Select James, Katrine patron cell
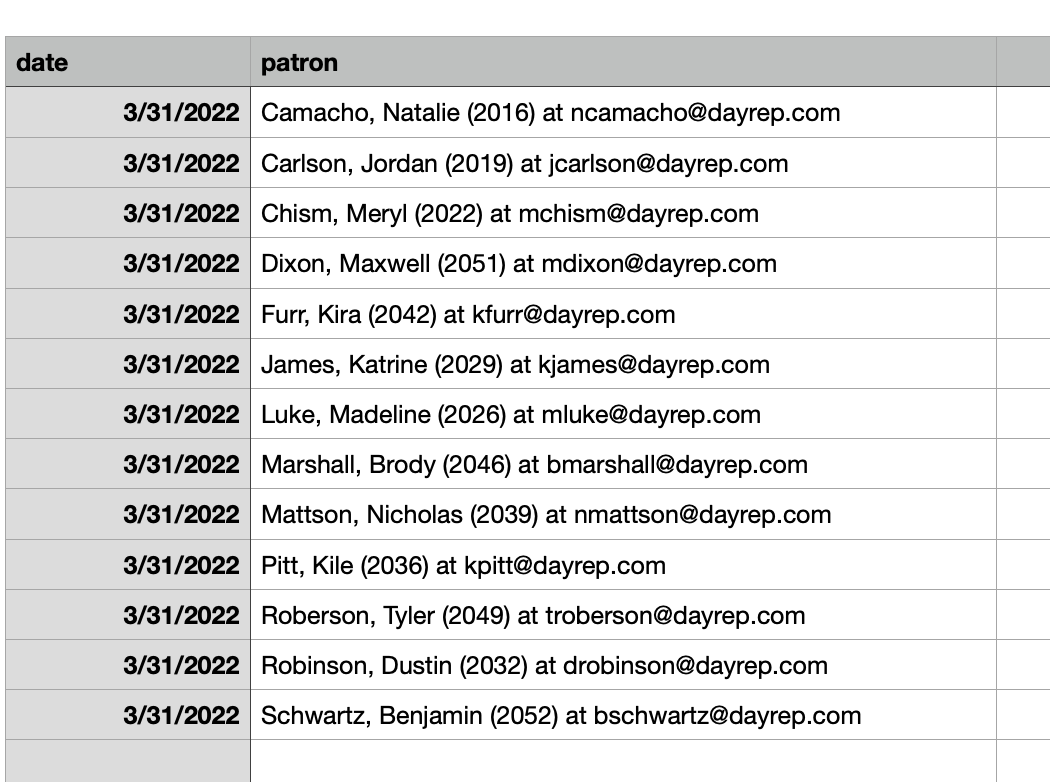The width and height of the screenshot is (1050, 782). pos(515,365)
